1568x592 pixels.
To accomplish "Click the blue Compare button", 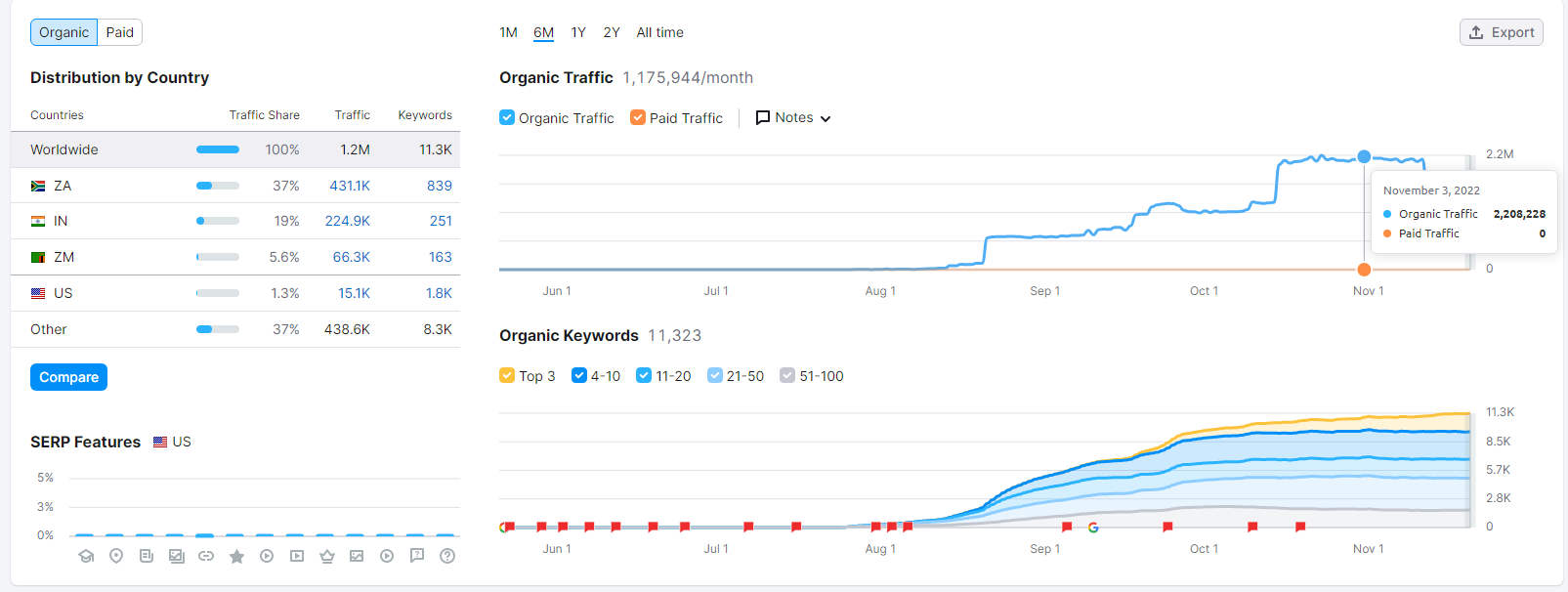I will click(68, 377).
